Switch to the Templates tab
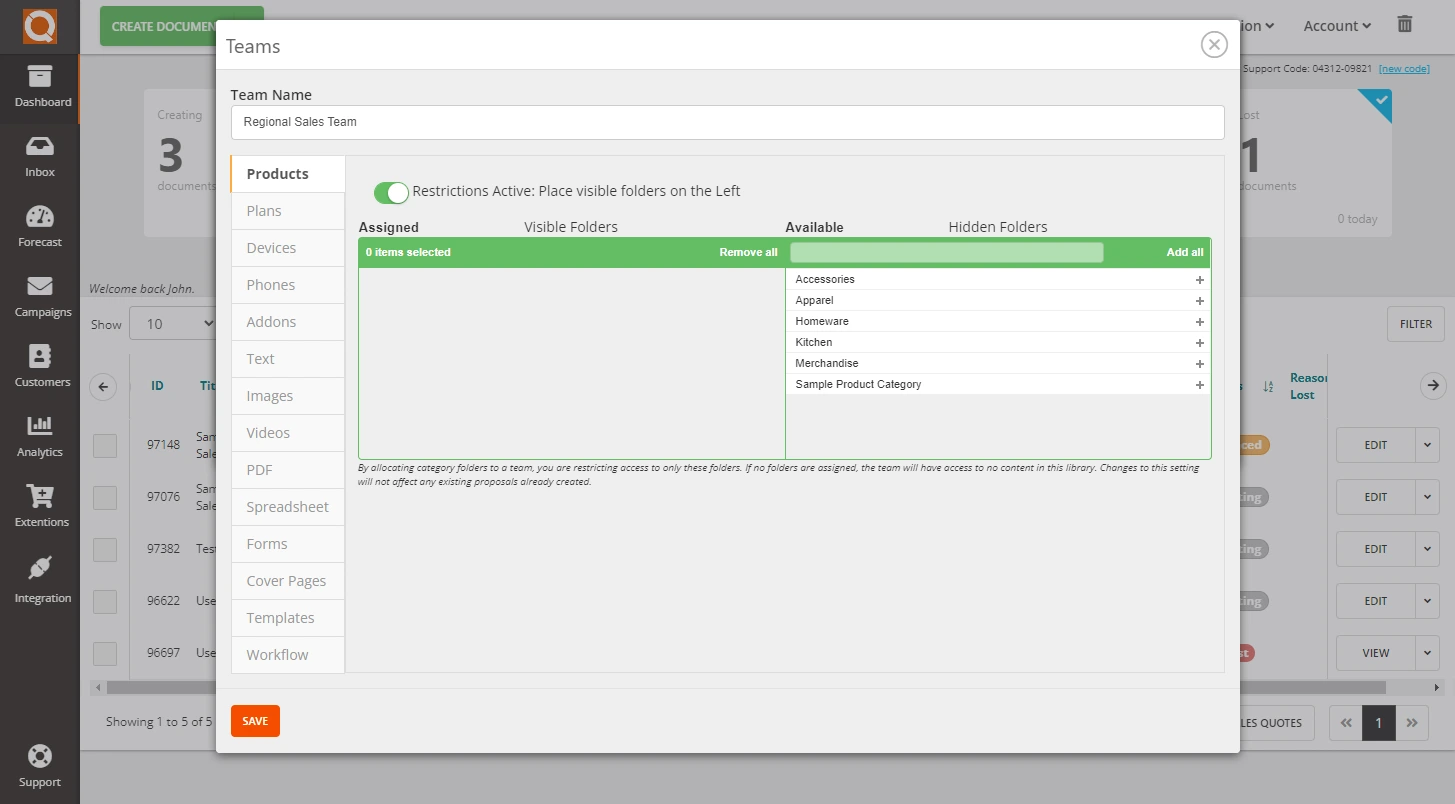 click(280, 618)
